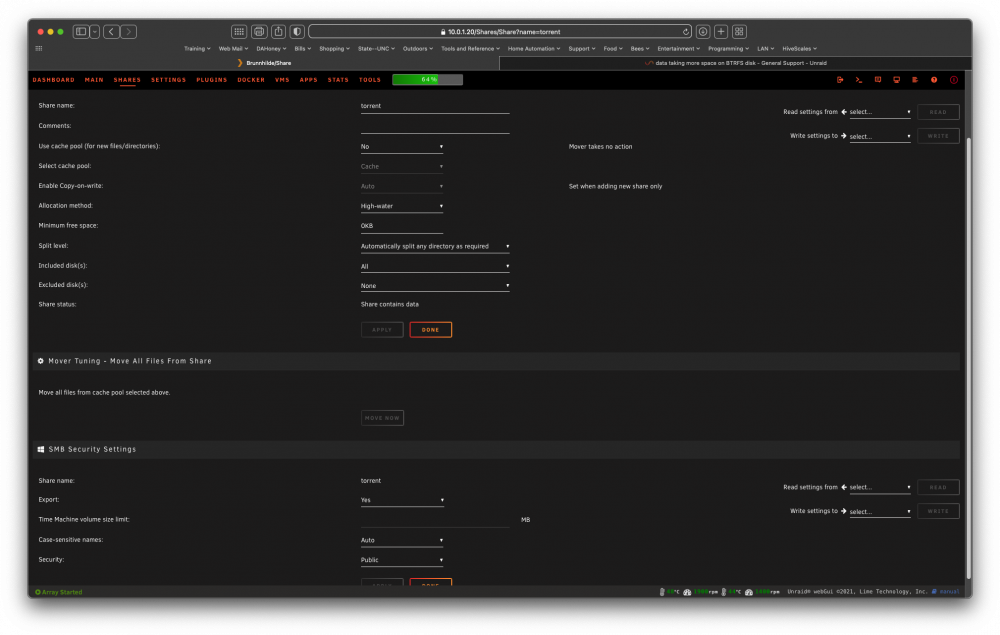Open Safari downloads icon

(703, 31)
